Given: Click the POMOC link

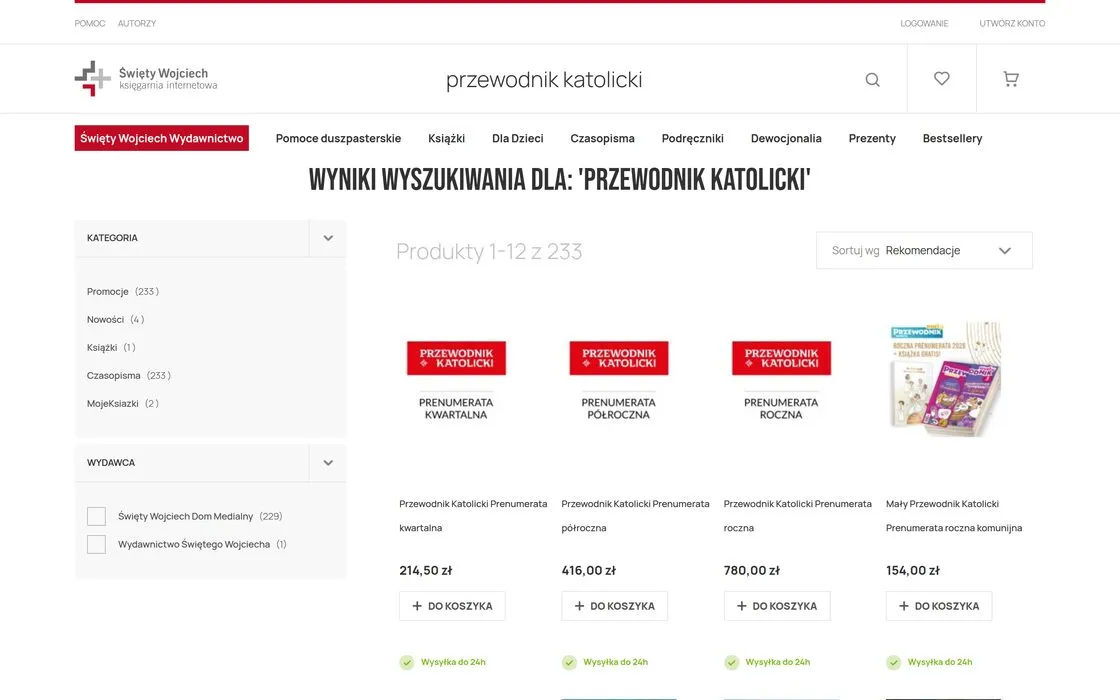Looking at the screenshot, I should click(89, 24).
